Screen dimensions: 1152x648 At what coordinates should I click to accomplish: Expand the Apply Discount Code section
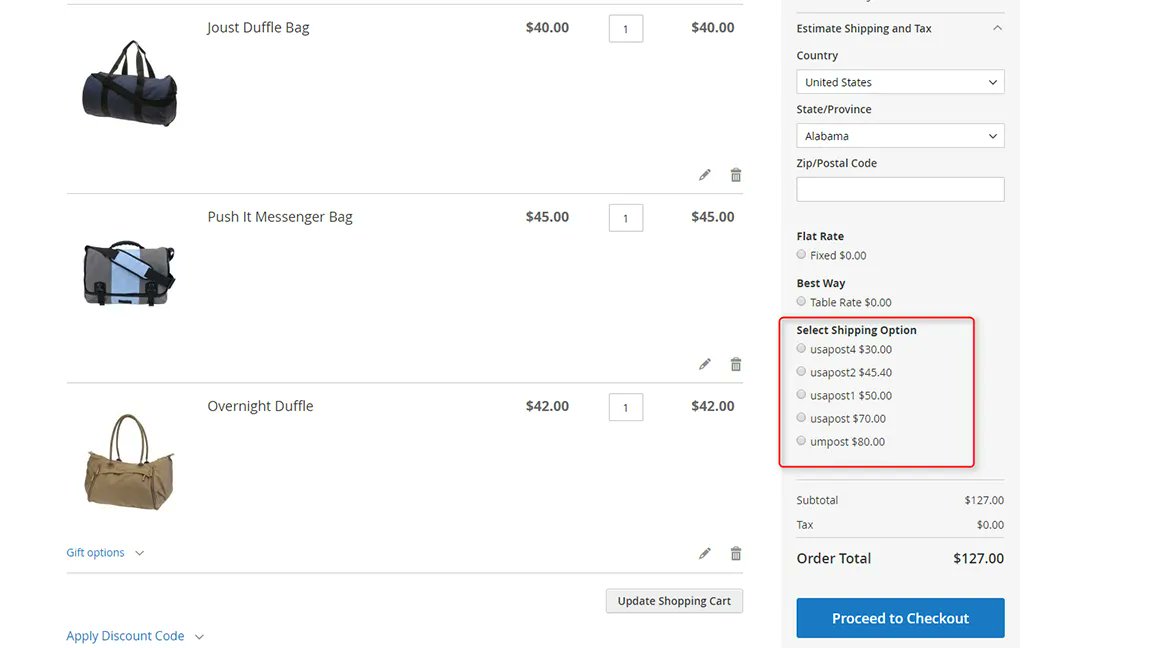tap(135, 635)
